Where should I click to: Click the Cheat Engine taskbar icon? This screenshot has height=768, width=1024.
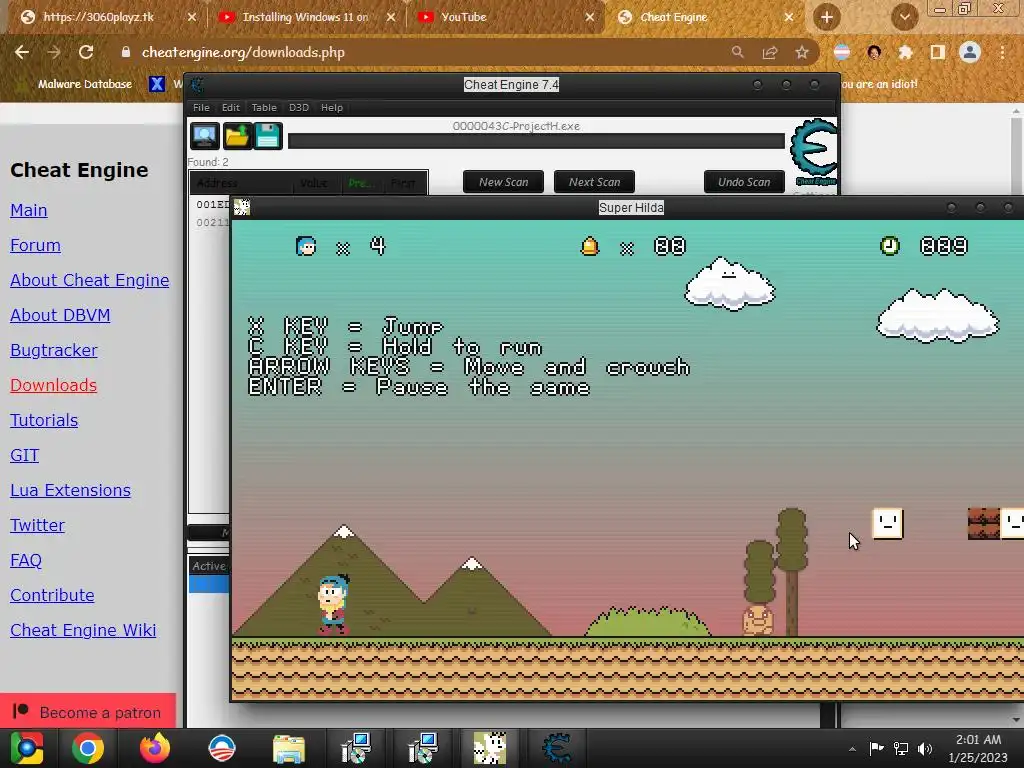(x=556, y=748)
